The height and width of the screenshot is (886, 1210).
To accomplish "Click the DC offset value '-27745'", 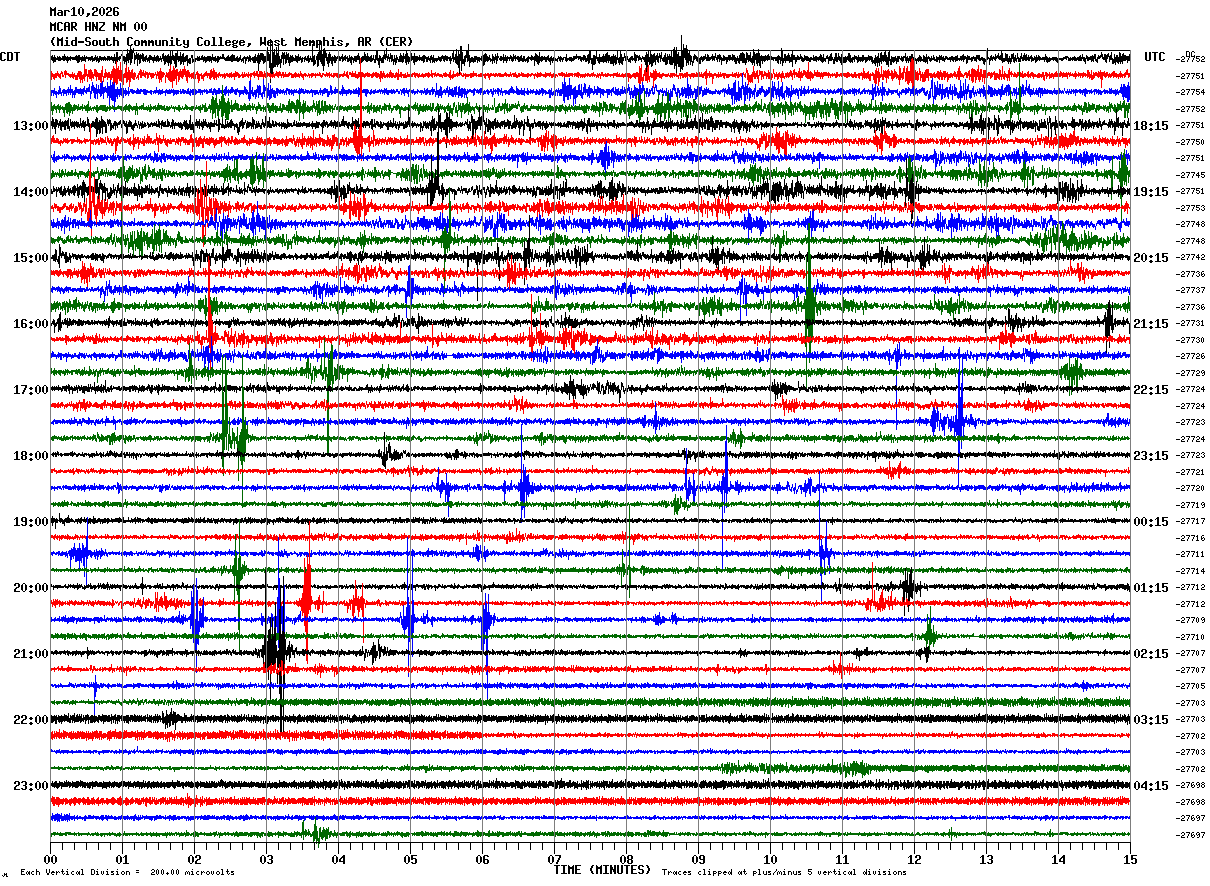I will 1191,176.
